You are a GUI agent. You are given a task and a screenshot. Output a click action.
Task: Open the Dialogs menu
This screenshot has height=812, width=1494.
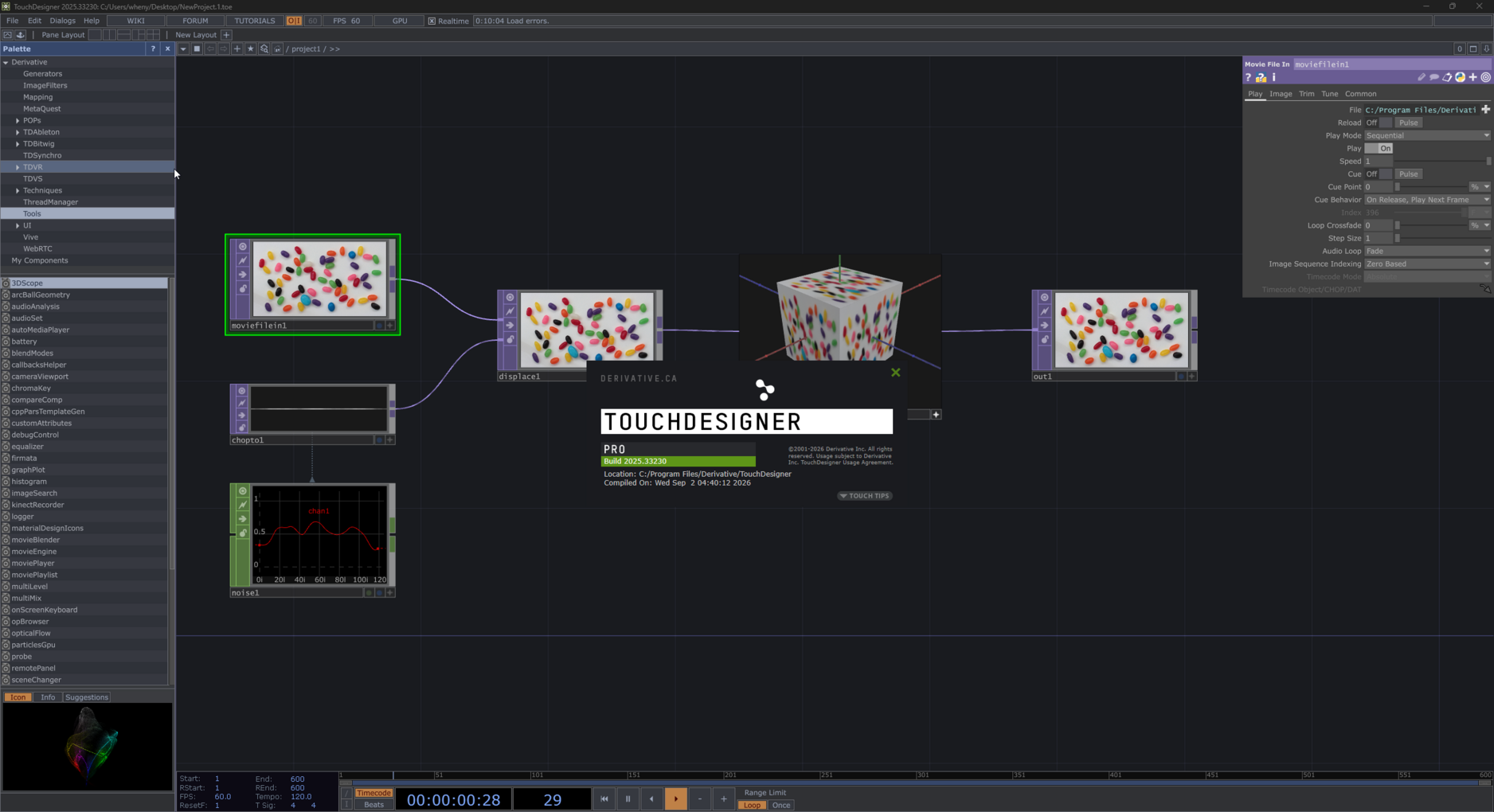click(x=62, y=21)
